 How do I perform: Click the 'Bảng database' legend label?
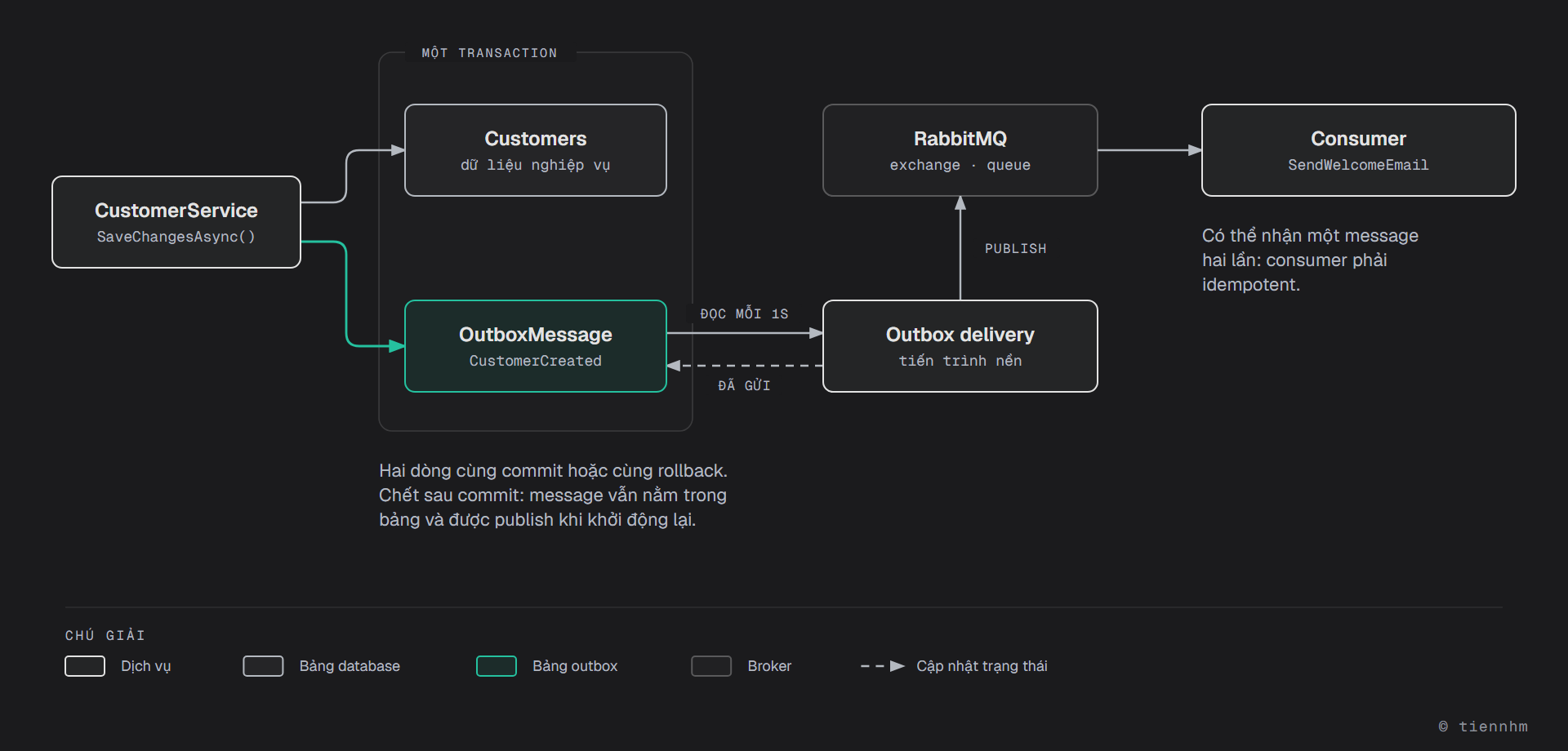[x=350, y=666]
